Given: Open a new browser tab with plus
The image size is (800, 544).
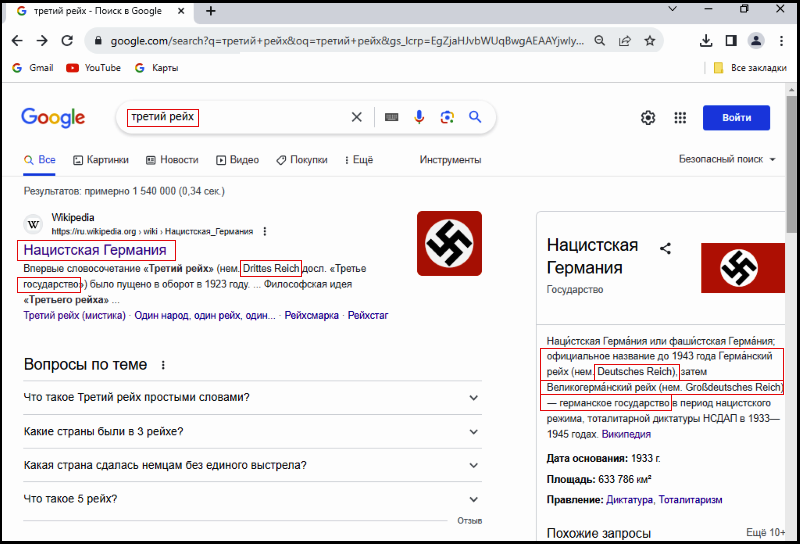Looking at the screenshot, I should 211,11.
